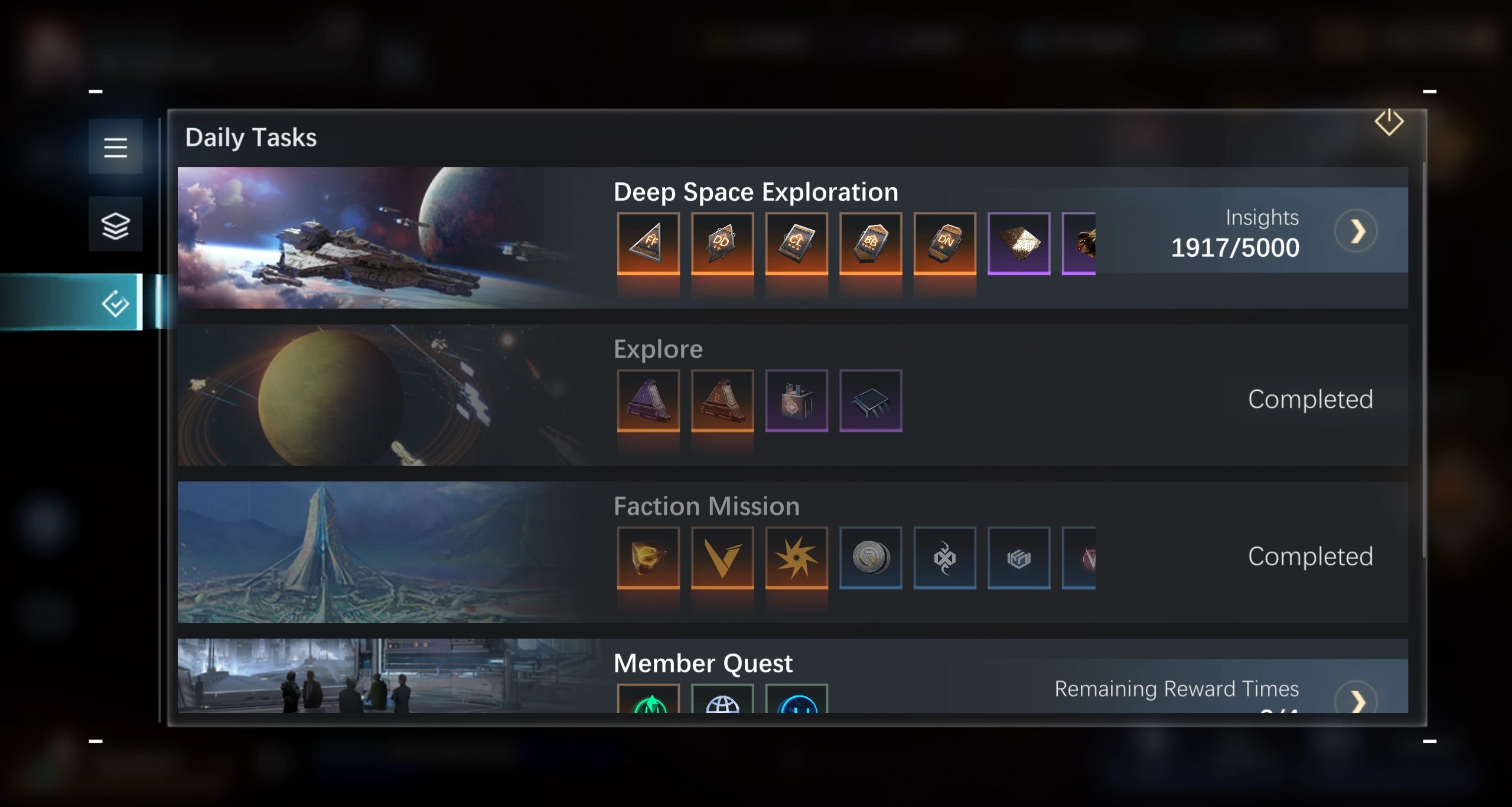Click the BB battleship blueprint reward icon
1512x807 pixels.
[871, 243]
